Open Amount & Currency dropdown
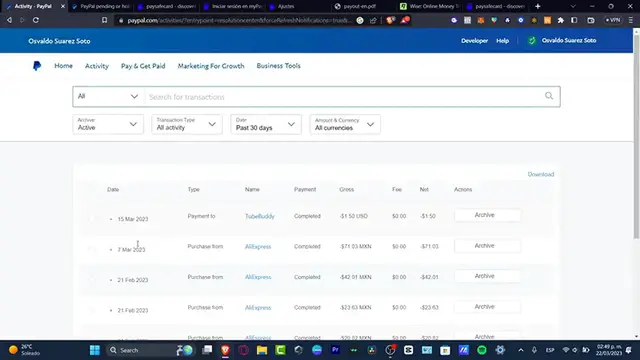640x360 pixels. pos(345,124)
